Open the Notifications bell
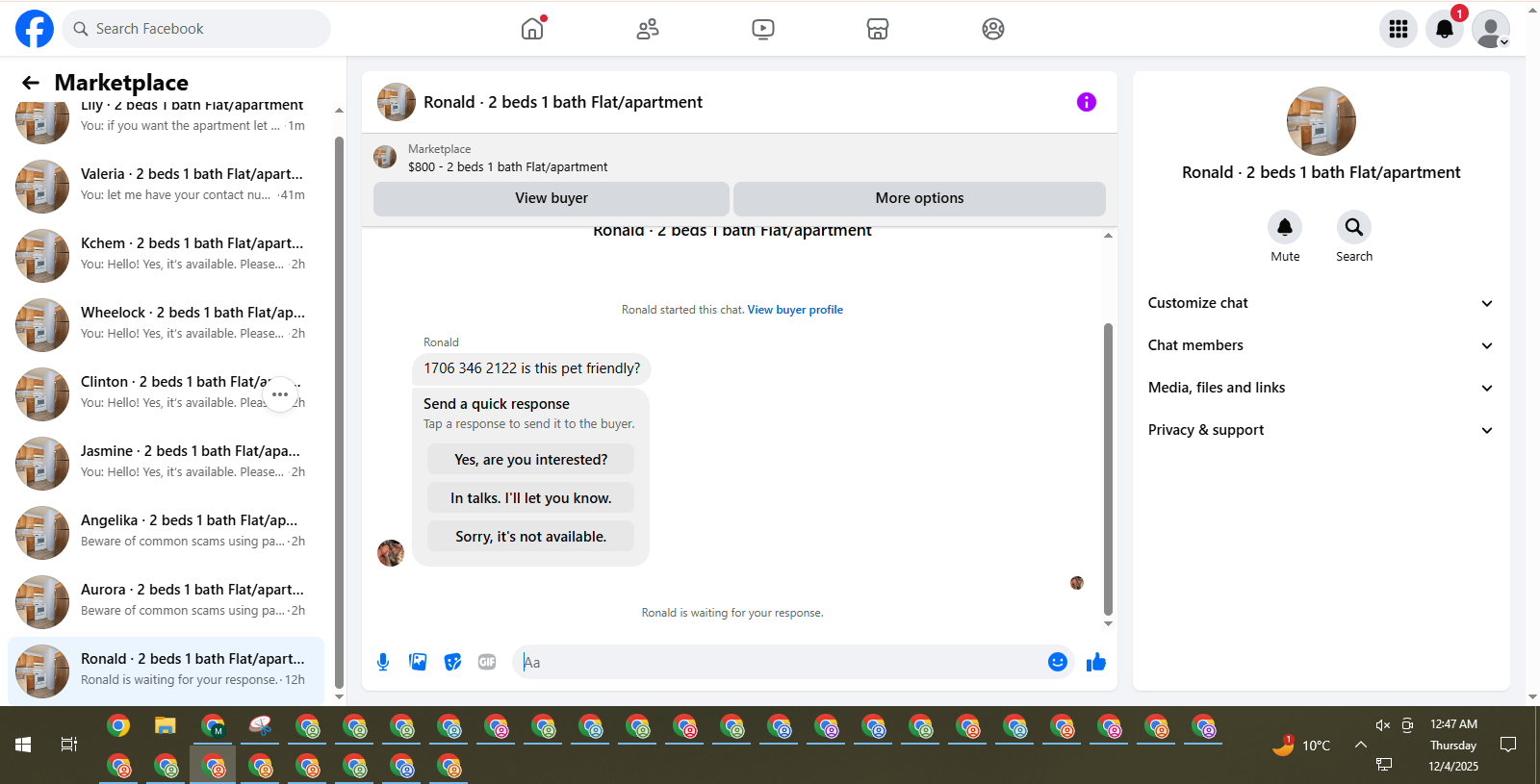 (x=1445, y=29)
